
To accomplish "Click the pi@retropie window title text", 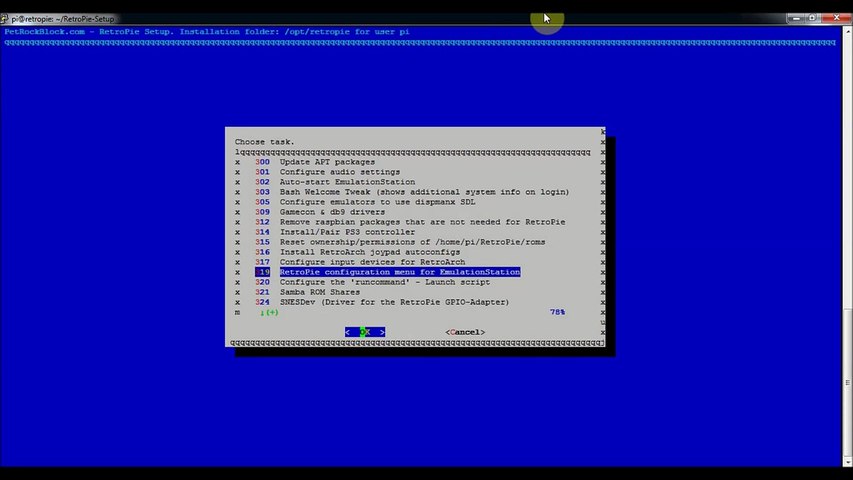I will pos(63,19).
